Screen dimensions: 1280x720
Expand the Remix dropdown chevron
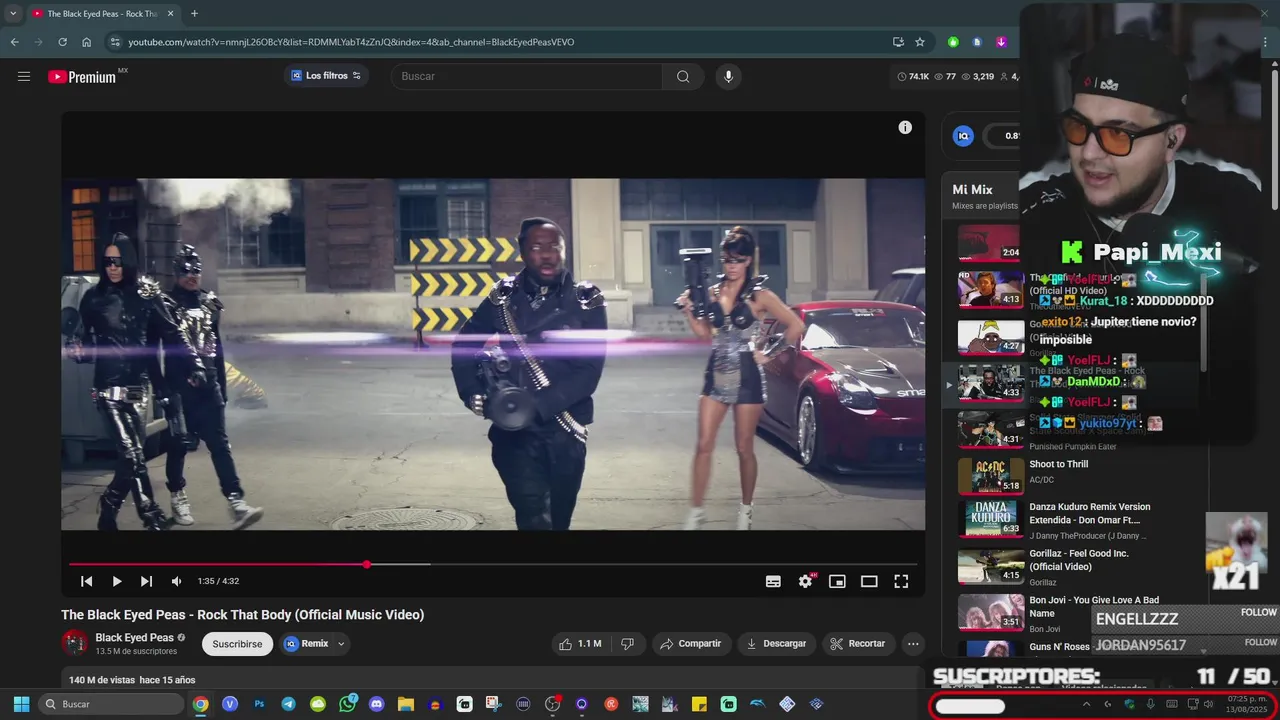click(x=341, y=644)
